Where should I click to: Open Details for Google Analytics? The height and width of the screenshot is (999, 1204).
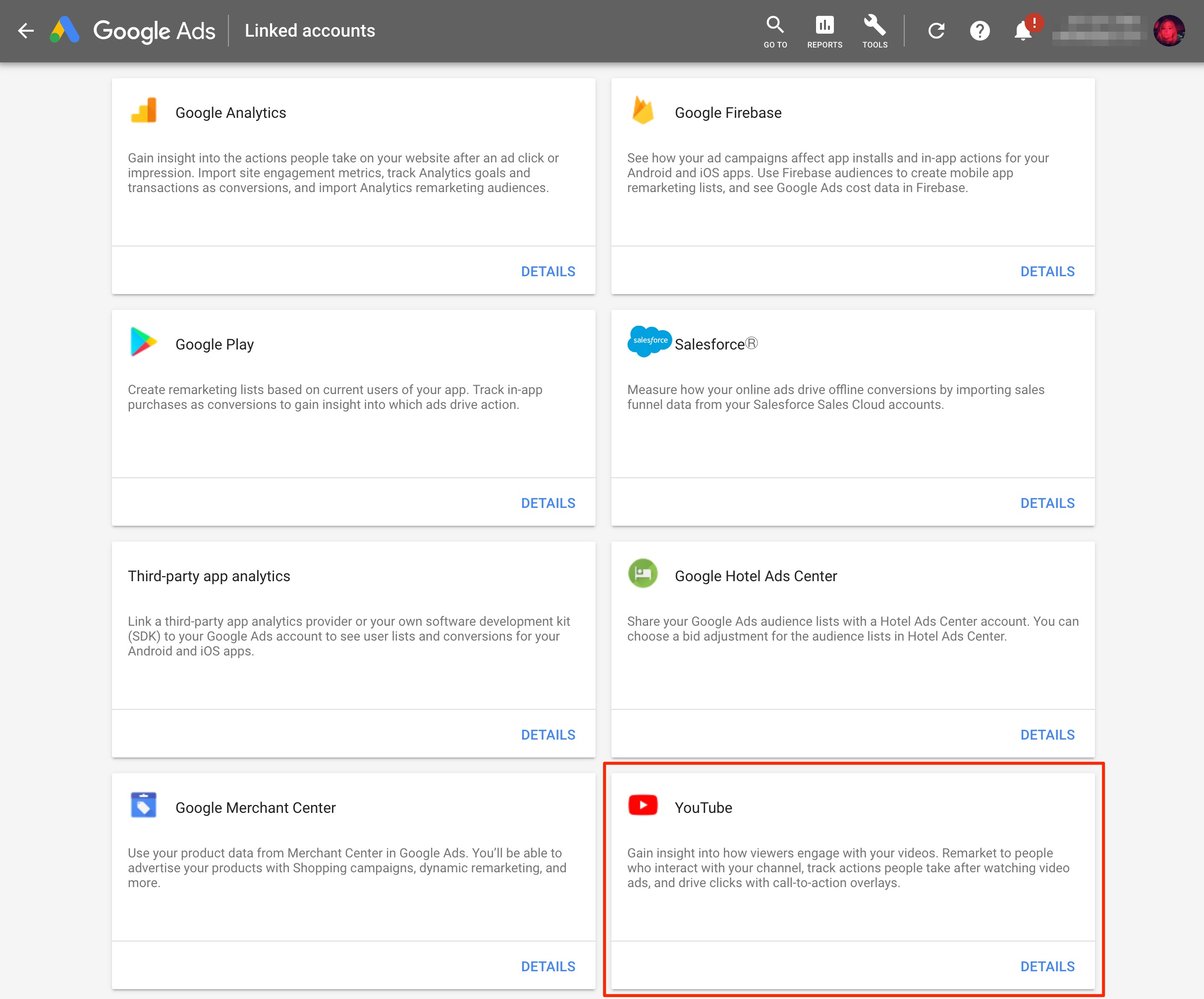[548, 271]
